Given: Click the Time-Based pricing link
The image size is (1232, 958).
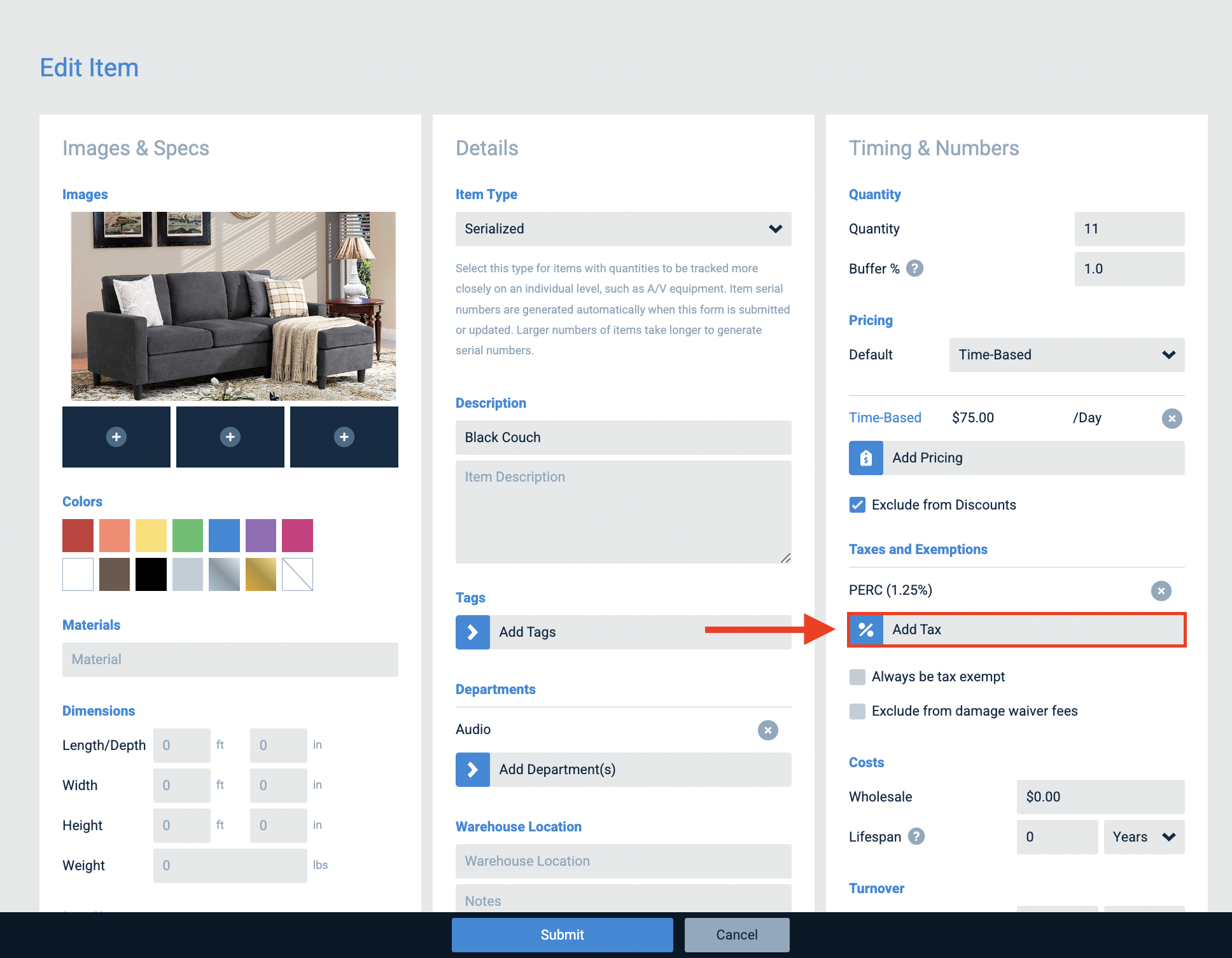Looking at the screenshot, I should point(885,418).
